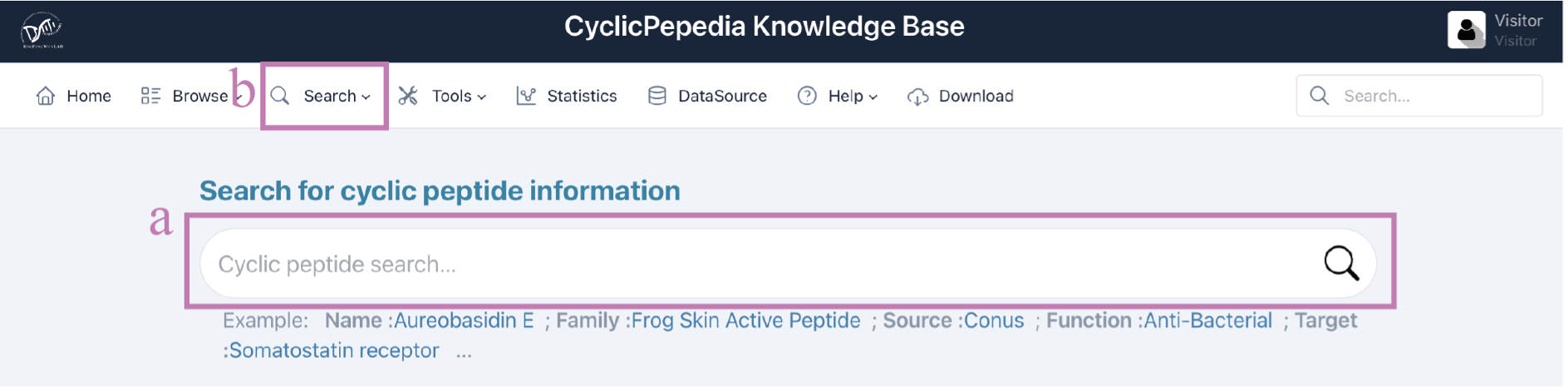Screen dimensions: 1568x391
Task: Expand the Search dropdown menu
Action: point(325,96)
